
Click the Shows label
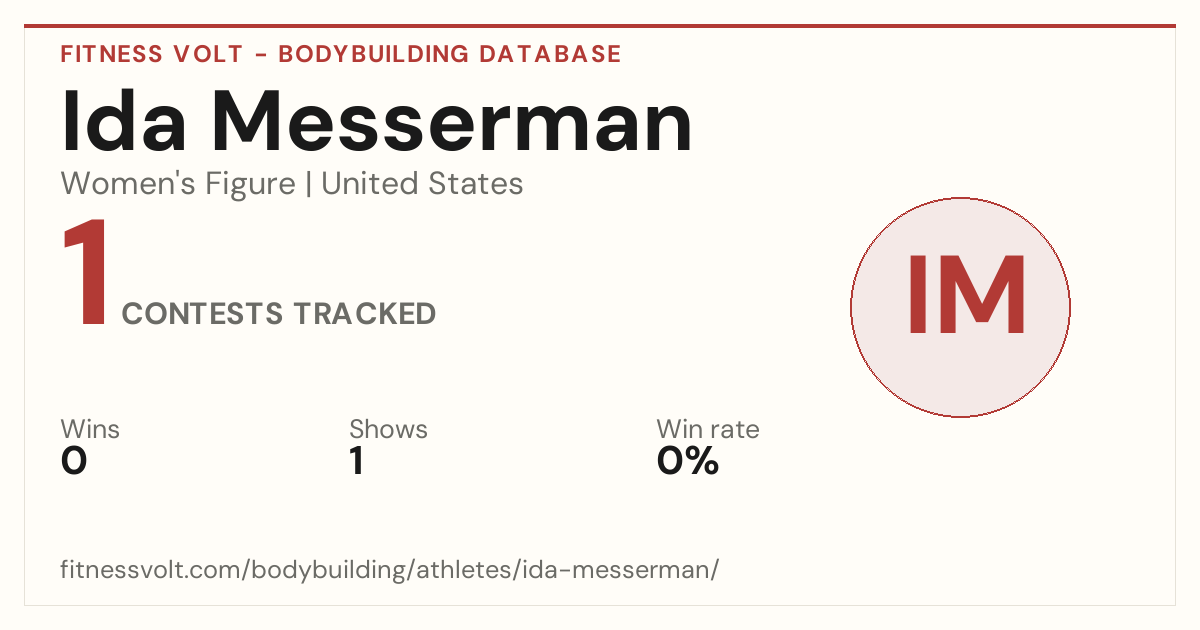388,429
